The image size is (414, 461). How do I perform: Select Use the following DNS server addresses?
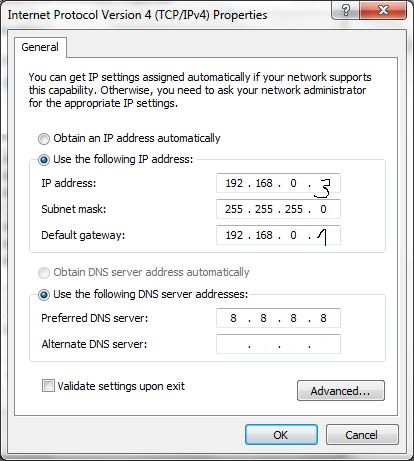pos(44,295)
